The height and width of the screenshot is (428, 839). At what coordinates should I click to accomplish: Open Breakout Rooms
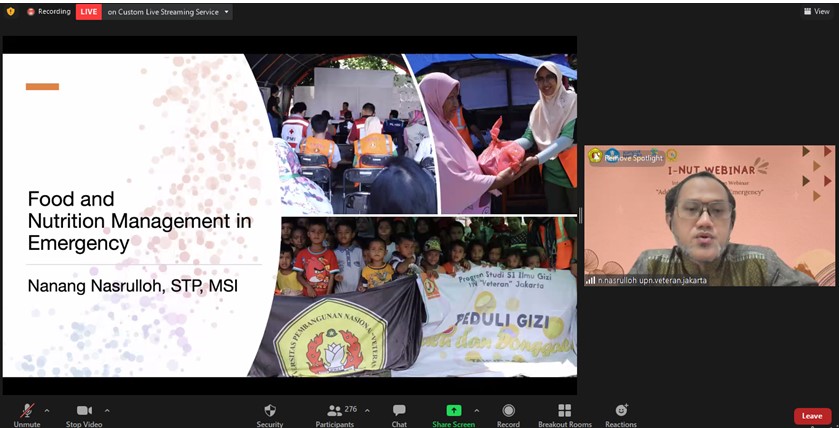[565, 416]
